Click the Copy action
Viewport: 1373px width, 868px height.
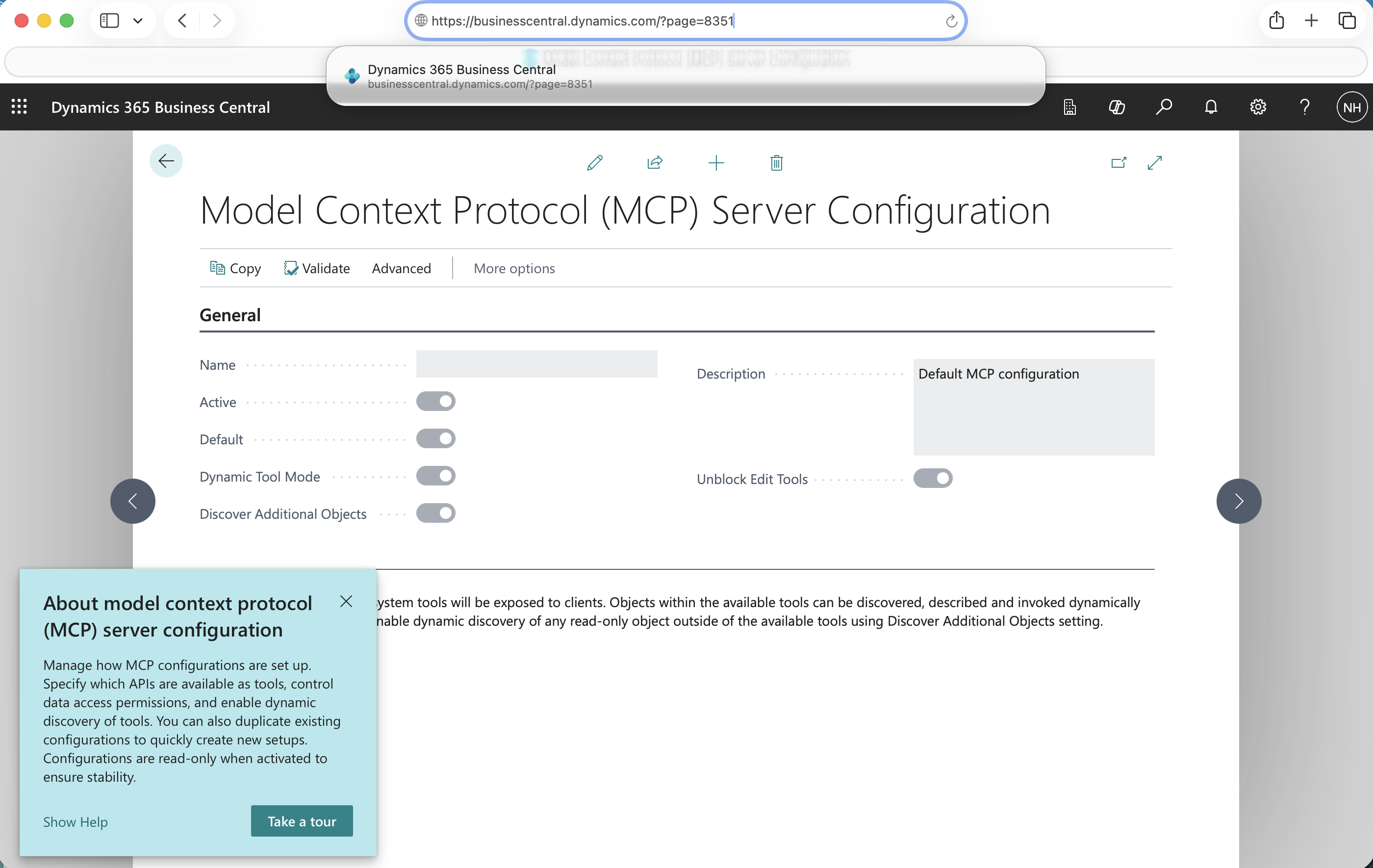[235, 269]
